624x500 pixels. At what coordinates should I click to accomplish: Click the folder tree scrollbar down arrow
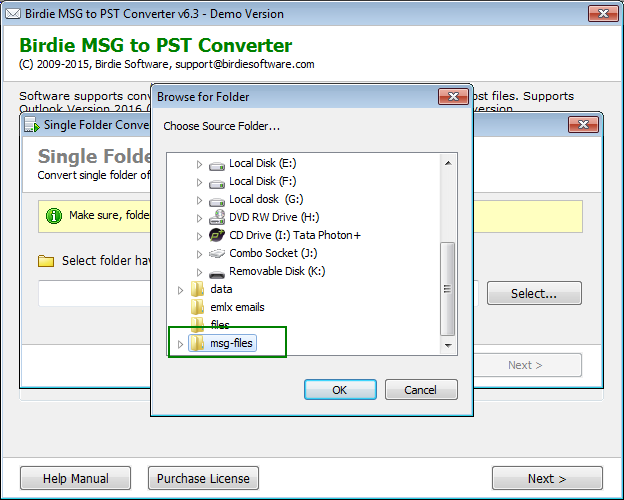(448, 345)
